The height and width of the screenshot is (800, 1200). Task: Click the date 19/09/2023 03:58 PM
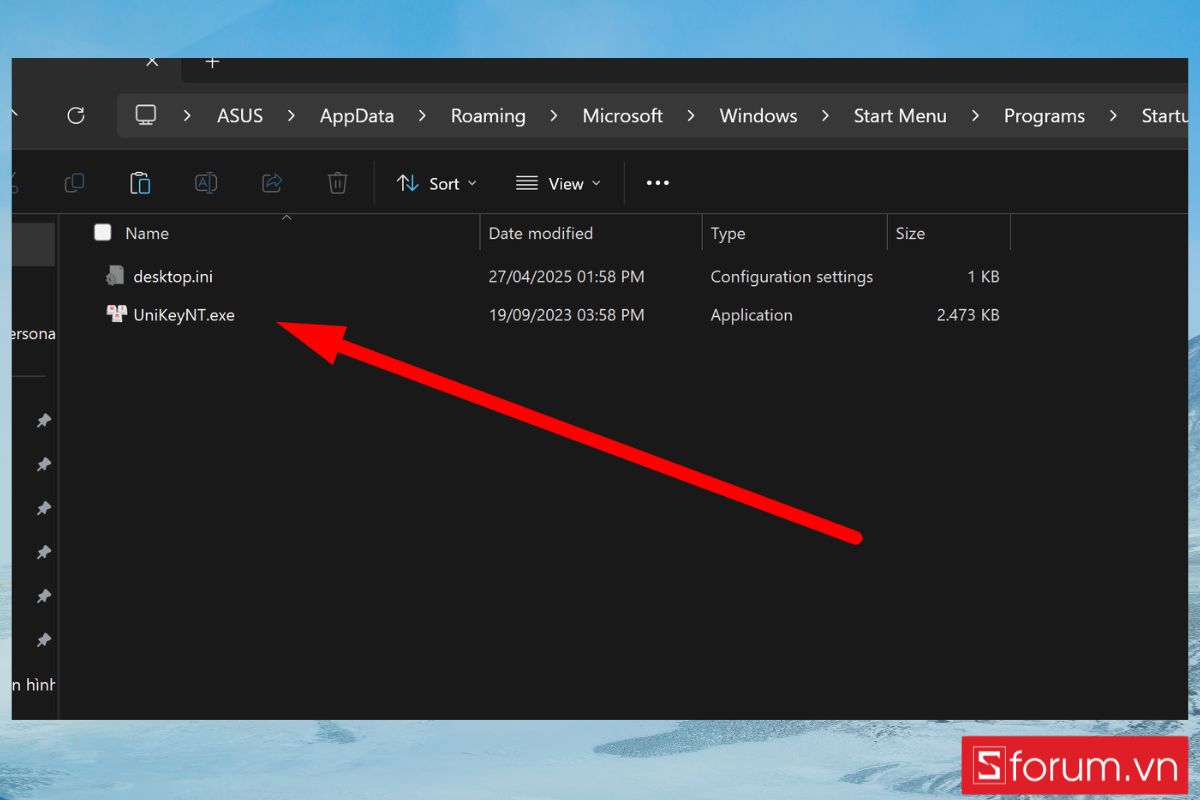point(566,314)
